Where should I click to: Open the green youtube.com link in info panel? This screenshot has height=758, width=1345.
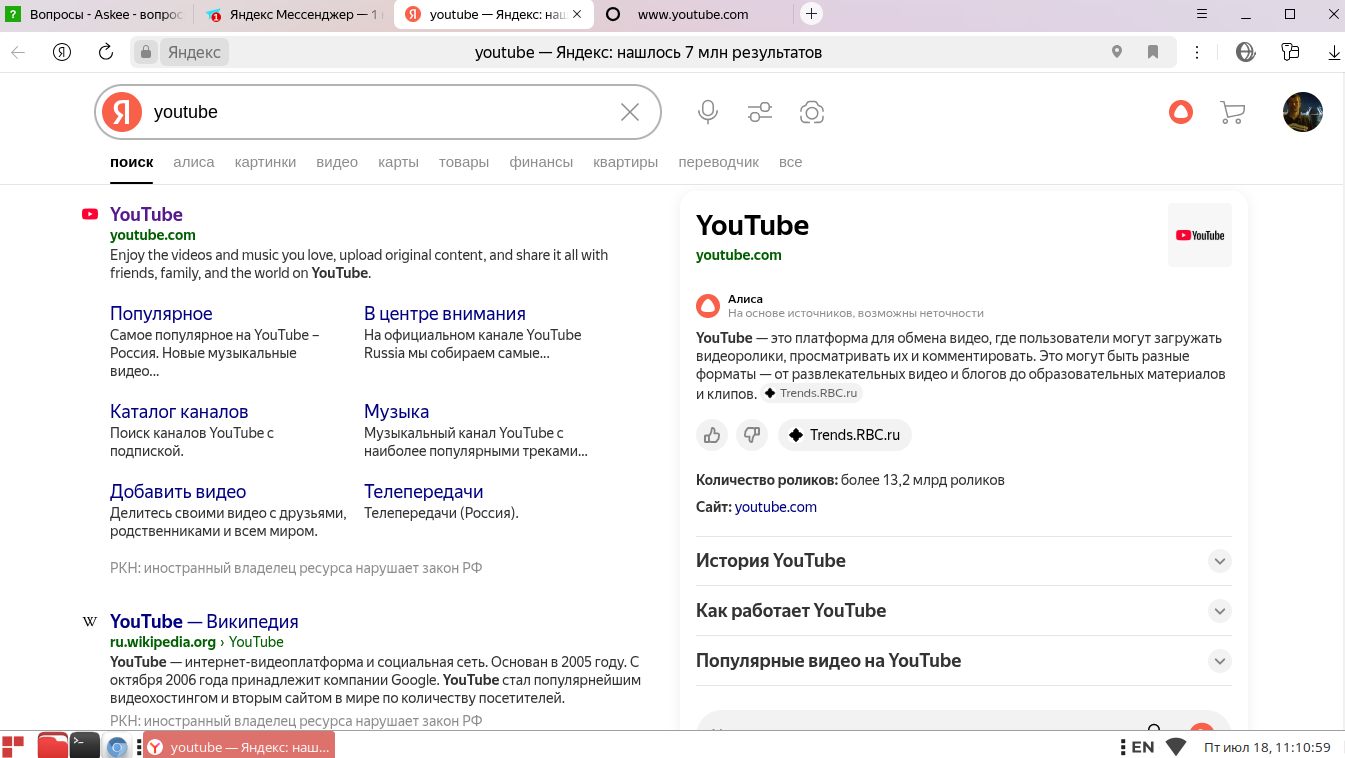pos(739,255)
